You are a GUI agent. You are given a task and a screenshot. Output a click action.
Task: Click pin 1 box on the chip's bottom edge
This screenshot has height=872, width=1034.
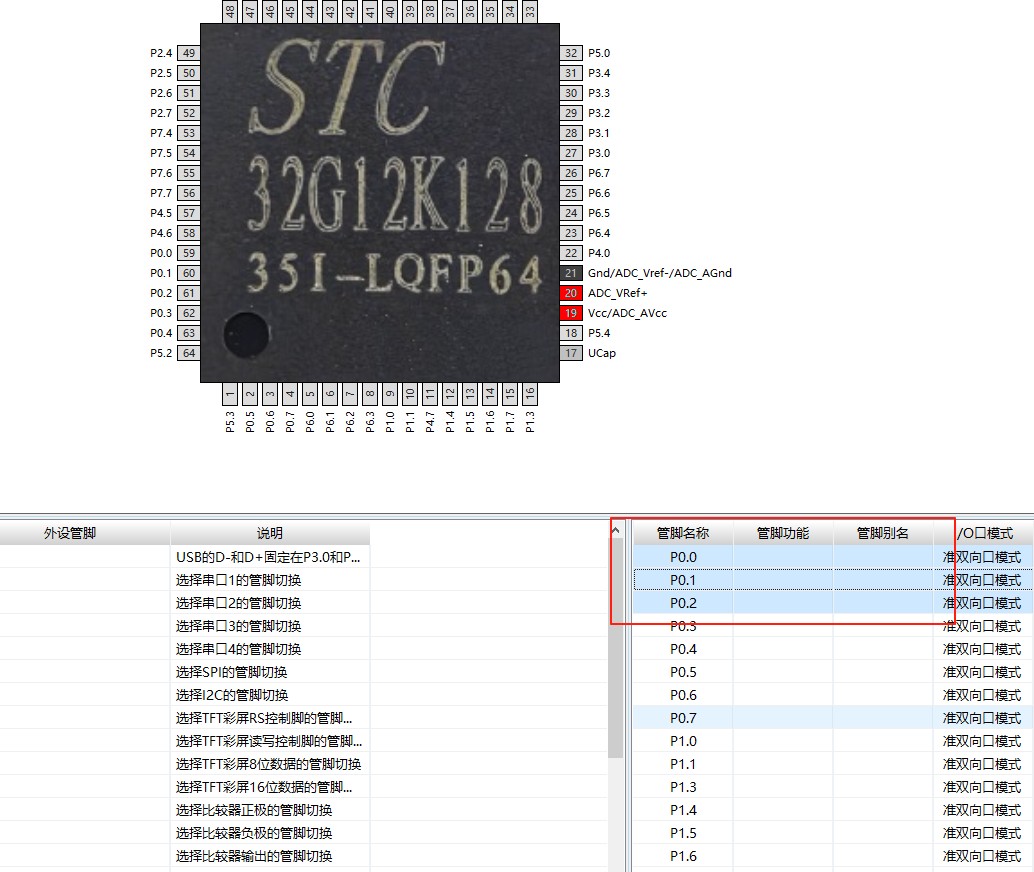pos(229,394)
